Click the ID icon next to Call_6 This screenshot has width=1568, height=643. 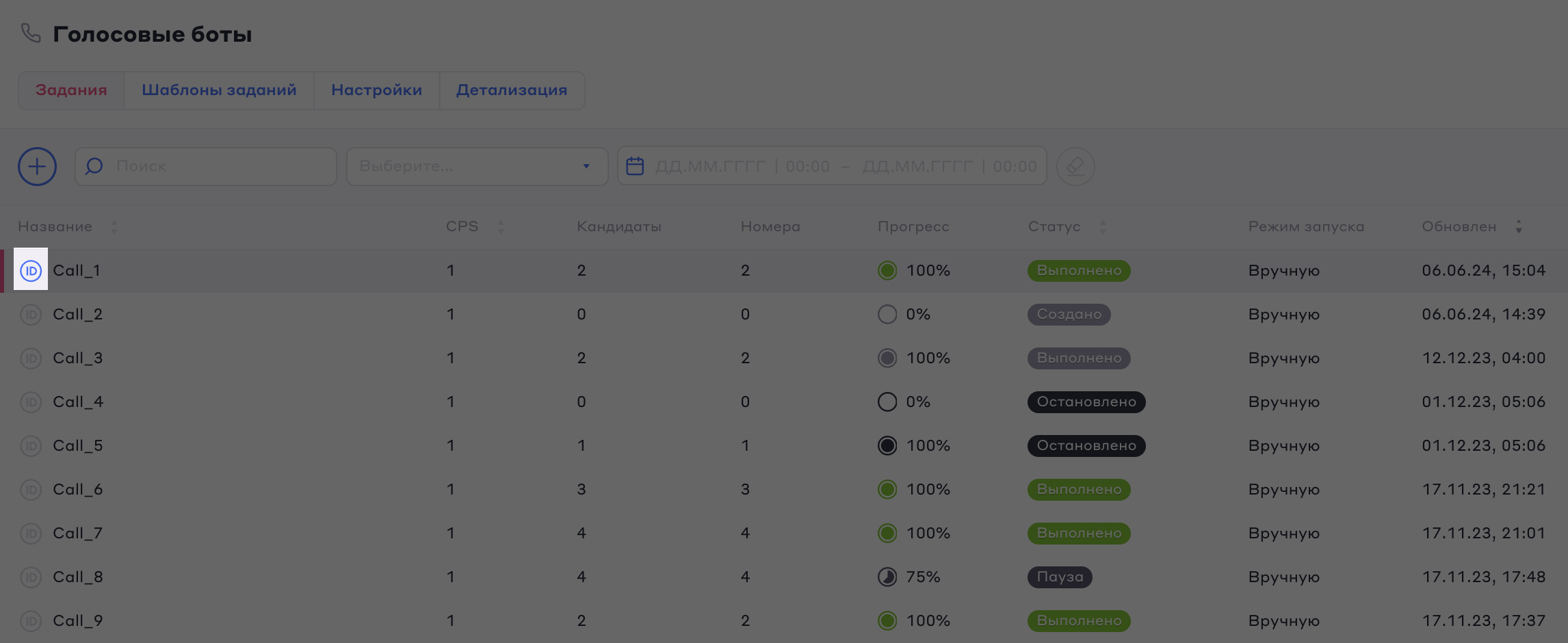pyautogui.click(x=31, y=490)
